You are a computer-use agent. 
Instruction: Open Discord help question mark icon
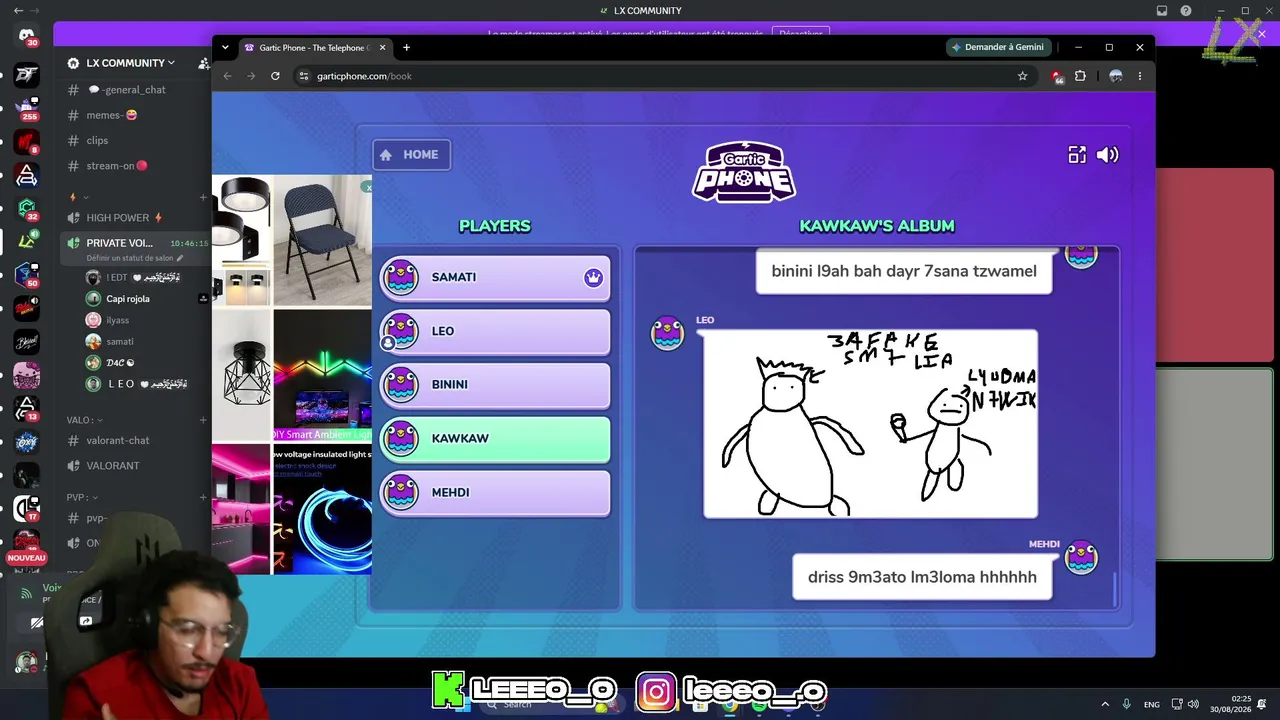point(1185,11)
